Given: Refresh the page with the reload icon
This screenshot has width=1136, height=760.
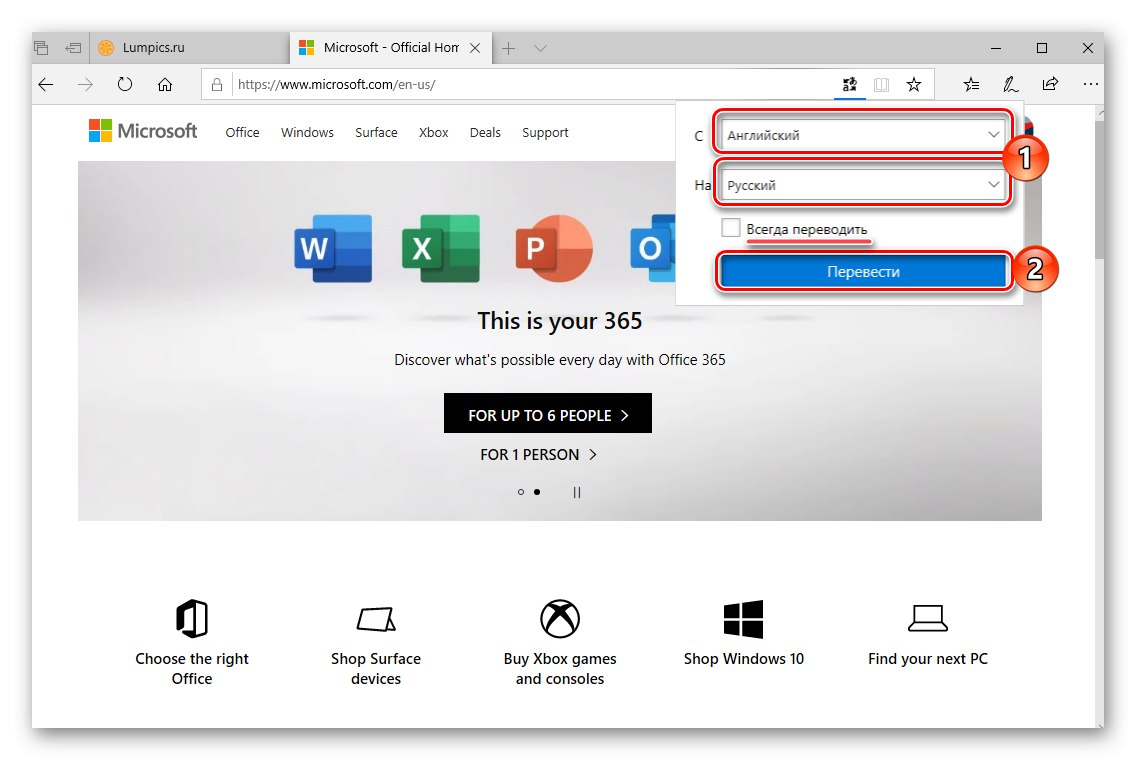Looking at the screenshot, I should pyautogui.click(x=124, y=84).
